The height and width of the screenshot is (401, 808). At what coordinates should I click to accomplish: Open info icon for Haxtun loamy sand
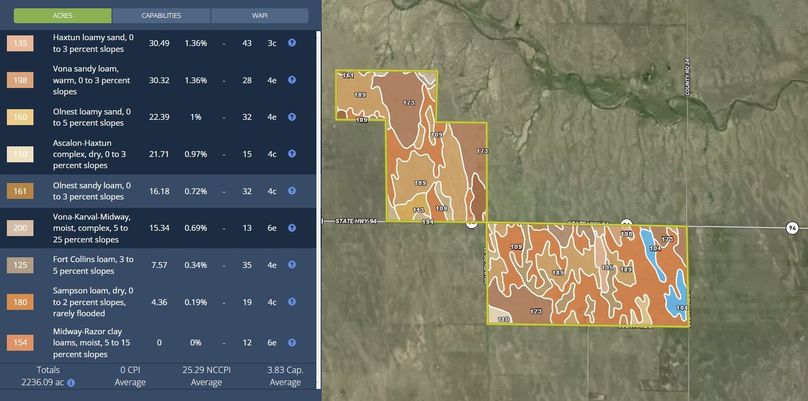pyautogui.click(x=292, y=43)
